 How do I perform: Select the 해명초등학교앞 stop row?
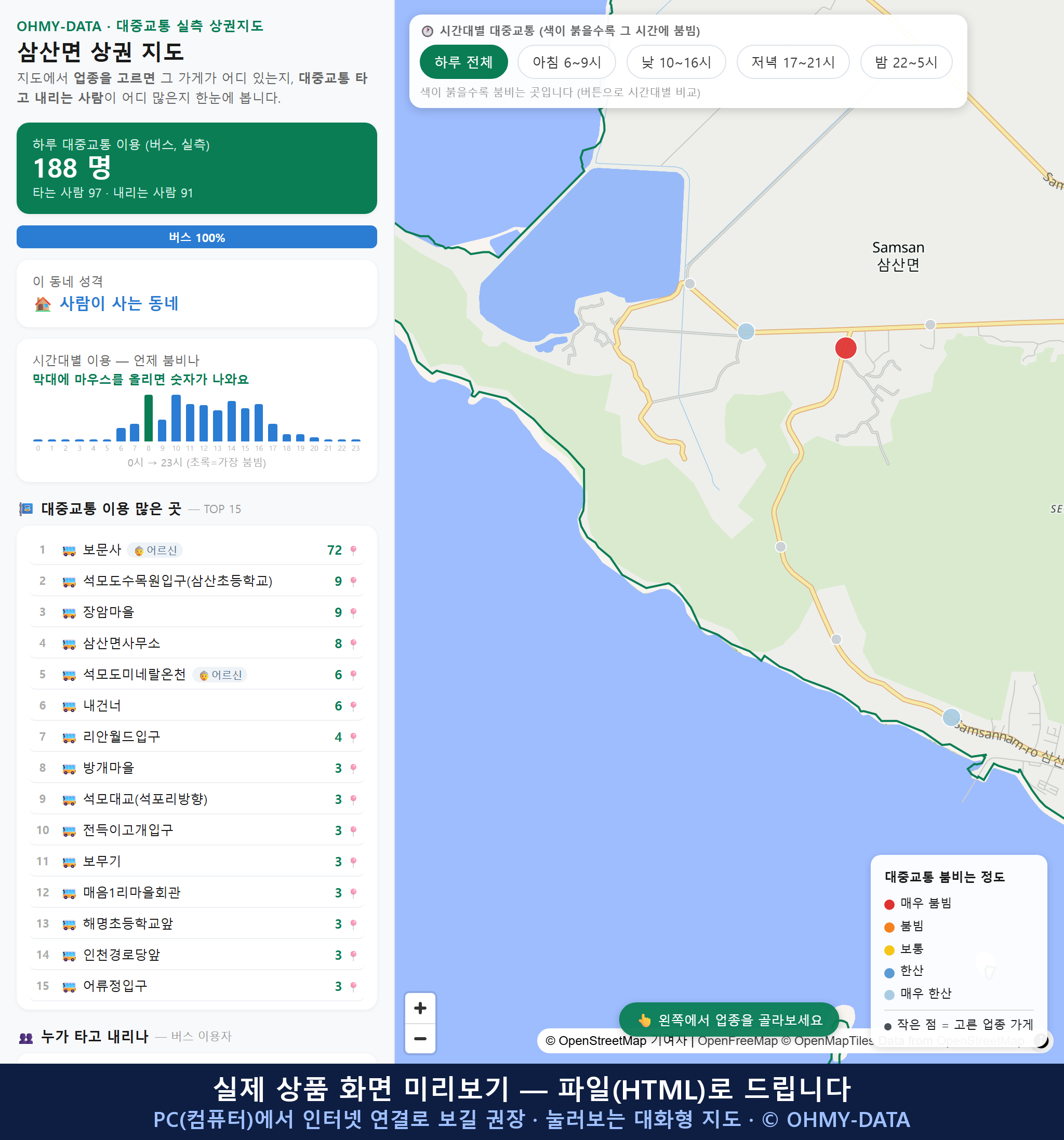[197, 924]
